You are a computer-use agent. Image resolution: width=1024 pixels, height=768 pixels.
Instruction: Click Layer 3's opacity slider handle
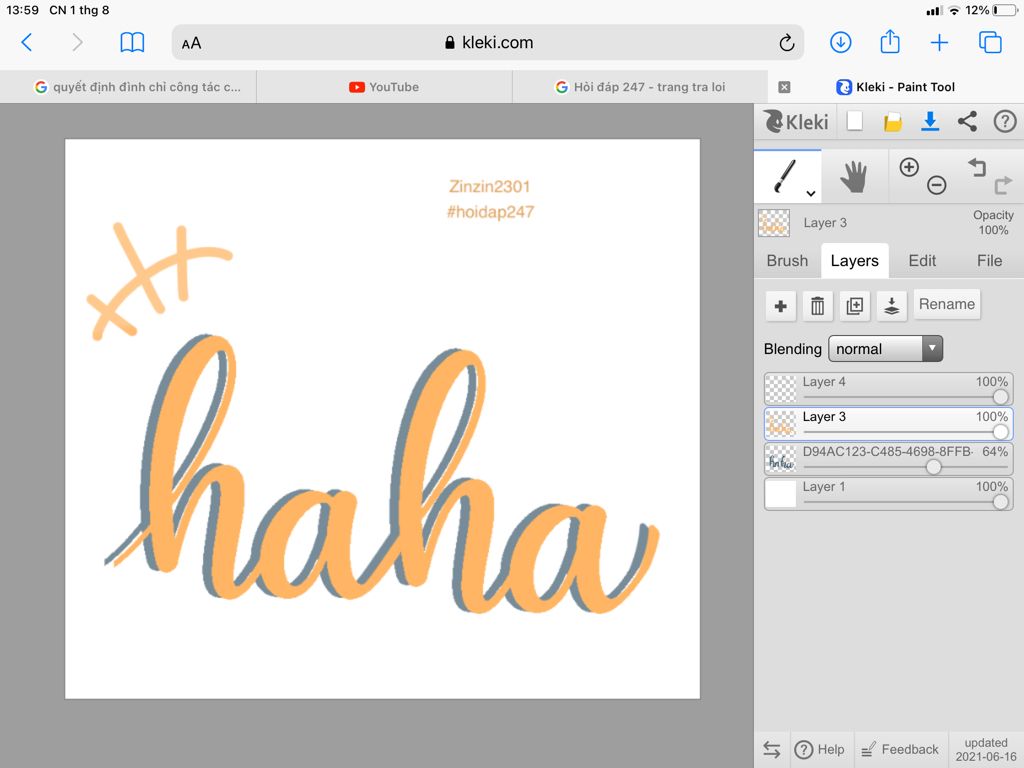coord(1000,432)
